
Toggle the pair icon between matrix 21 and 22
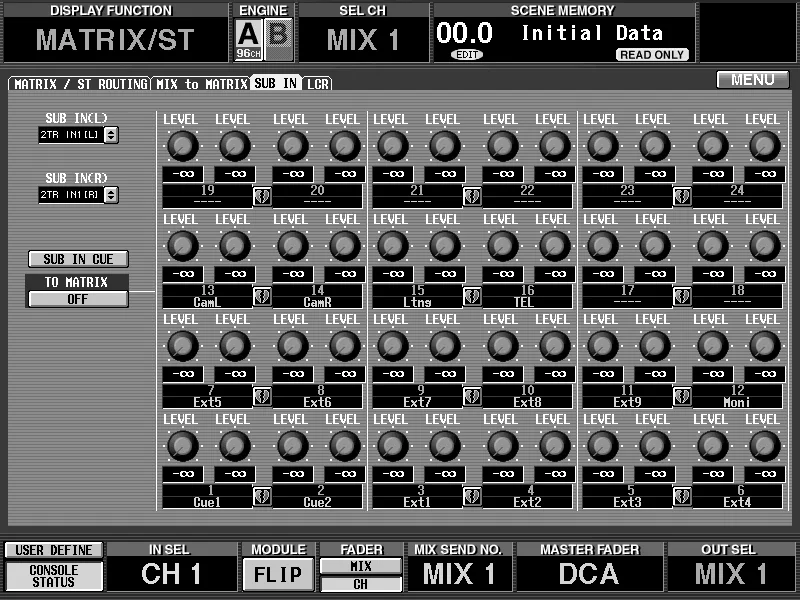[472, 196]
